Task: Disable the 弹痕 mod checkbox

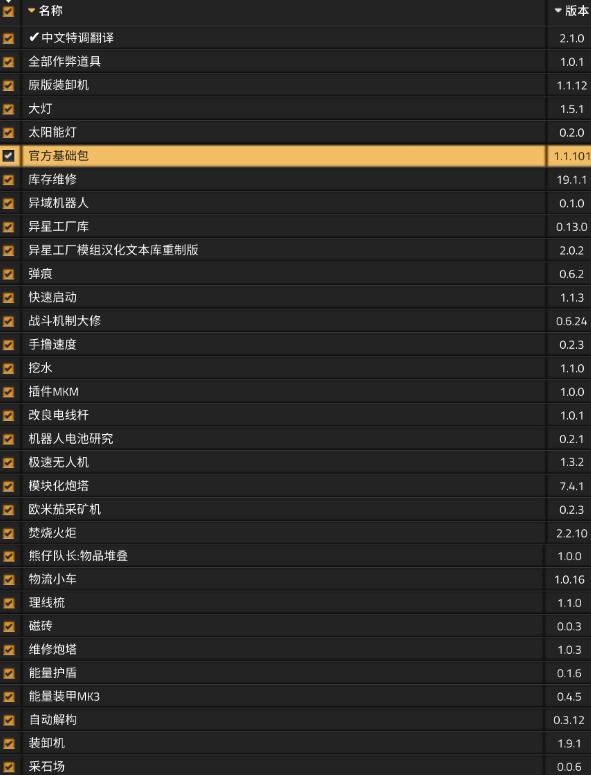Action: pyautogui.click(x=8, y=274)
